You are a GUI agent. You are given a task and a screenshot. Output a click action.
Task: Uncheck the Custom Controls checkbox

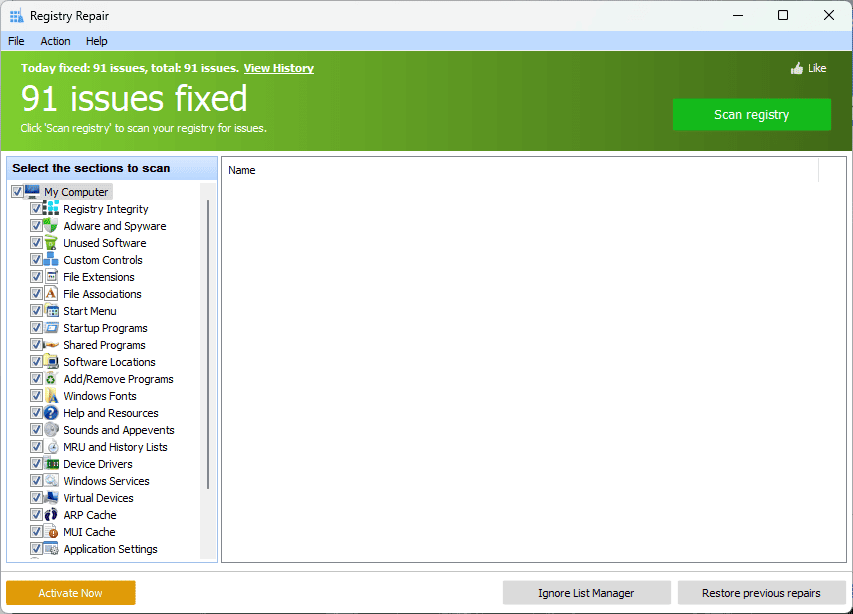coord(36,259)
